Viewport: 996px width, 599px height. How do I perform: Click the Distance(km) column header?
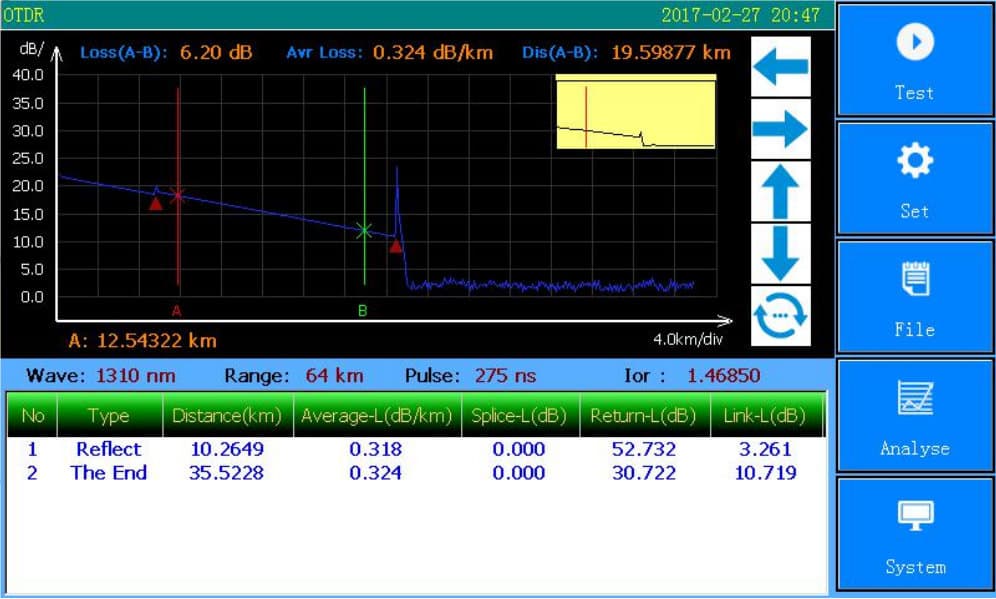pos(227,415)
